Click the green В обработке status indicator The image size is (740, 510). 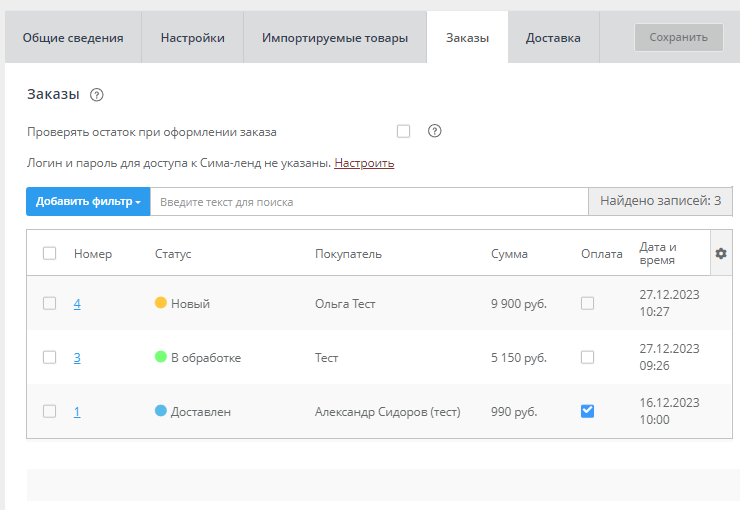[161, 357]
